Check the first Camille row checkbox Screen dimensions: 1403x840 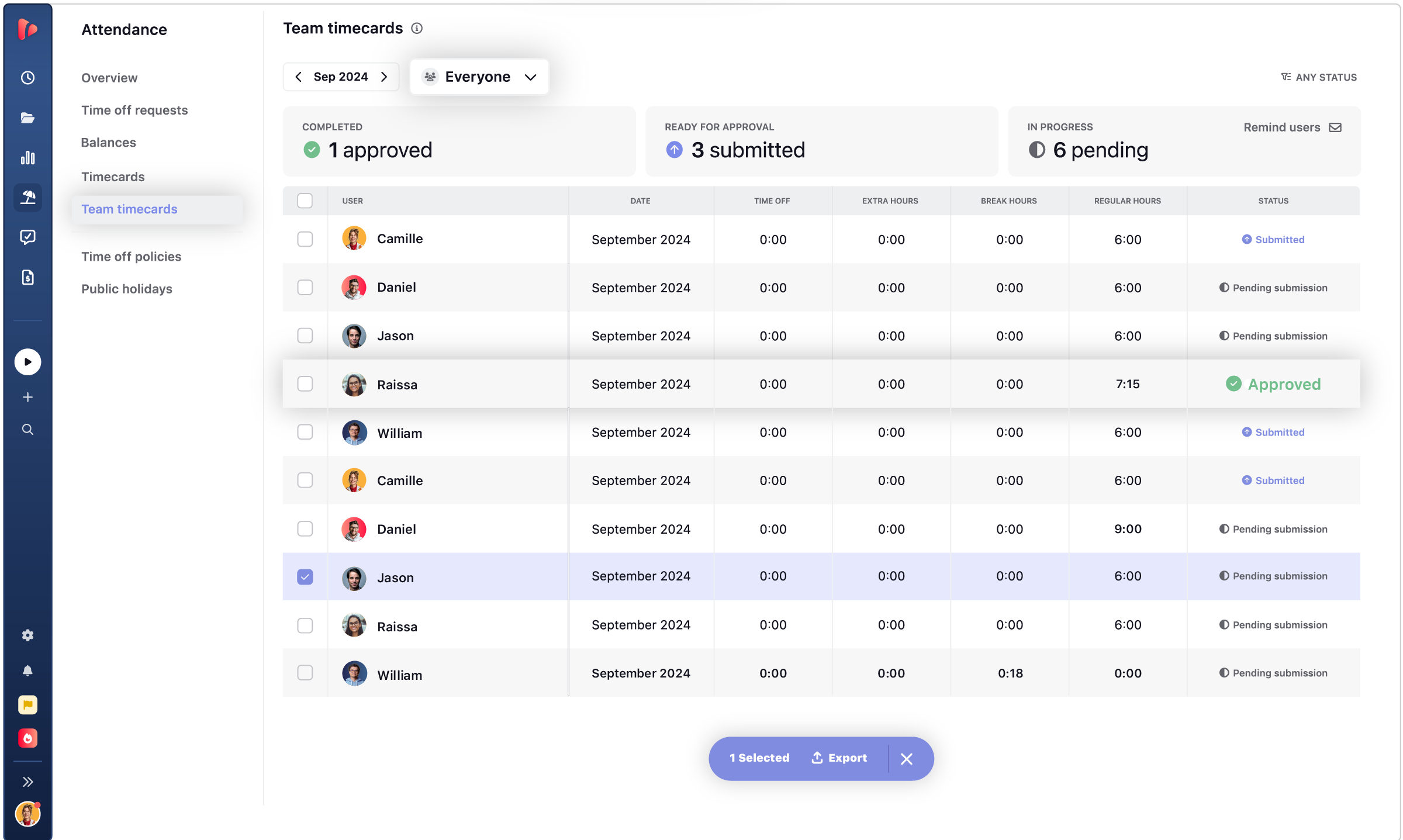coord(305,239)
